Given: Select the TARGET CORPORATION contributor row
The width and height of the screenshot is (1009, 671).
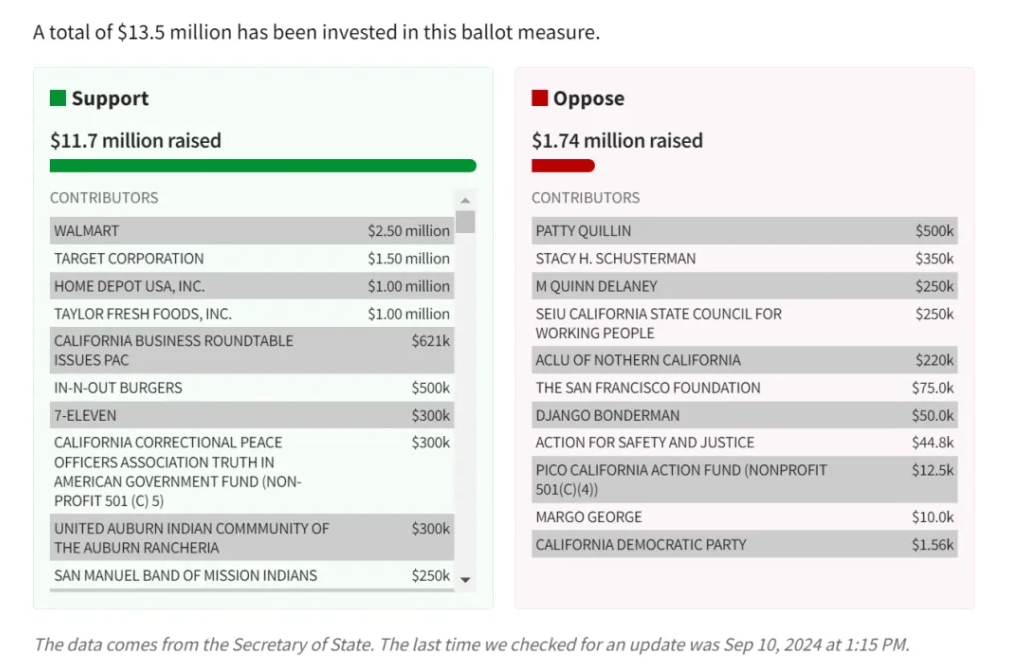Looking at the screenshot, I should click(252, 258).
